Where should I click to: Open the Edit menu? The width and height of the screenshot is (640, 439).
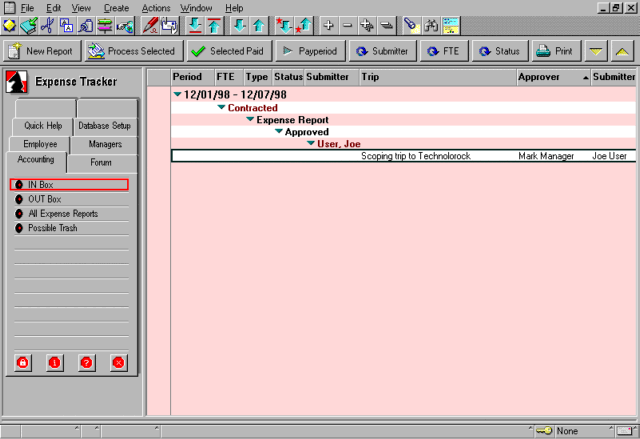pyautogui.click(x=53, y=8)
